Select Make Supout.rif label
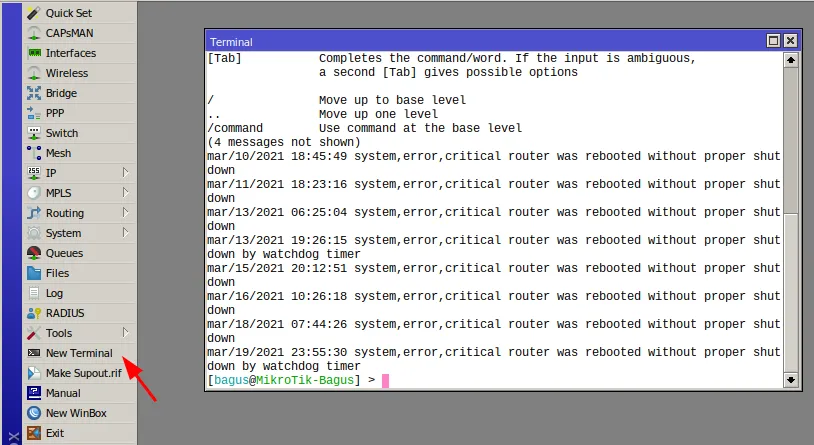The height and width of the screenshot is (445, 814). (x=84, y=373)
